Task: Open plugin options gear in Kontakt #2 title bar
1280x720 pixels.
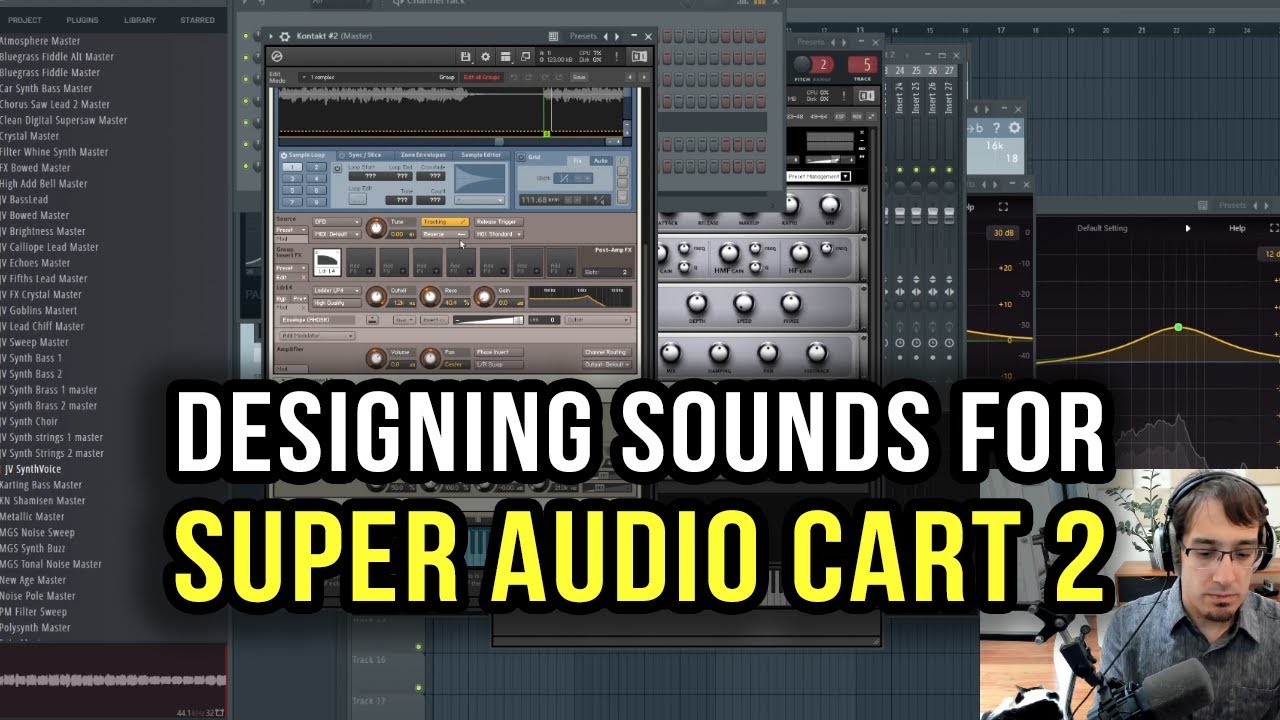Action: coord(284,36)
